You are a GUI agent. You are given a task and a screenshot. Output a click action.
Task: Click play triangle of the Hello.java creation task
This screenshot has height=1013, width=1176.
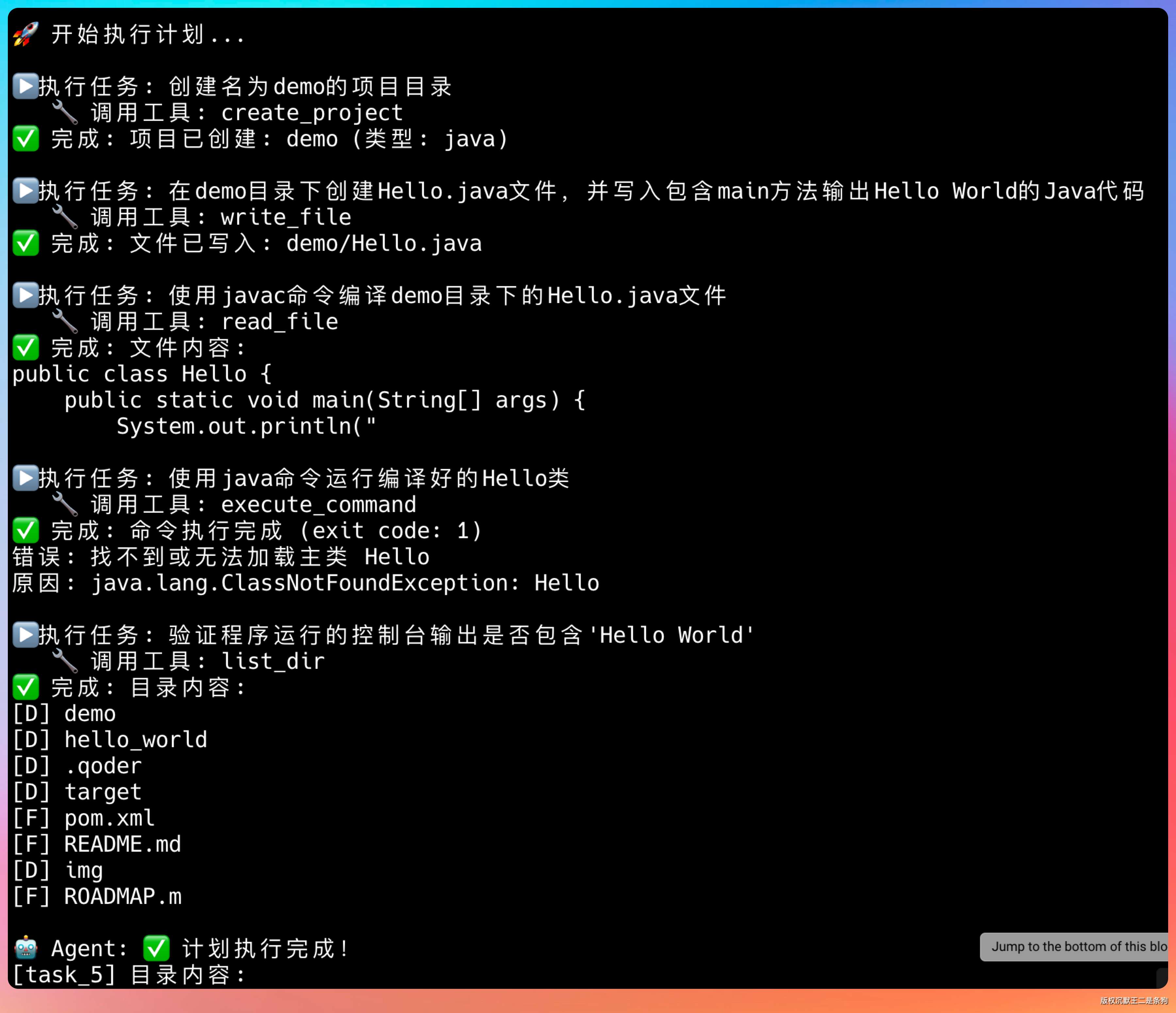[25, 191]
